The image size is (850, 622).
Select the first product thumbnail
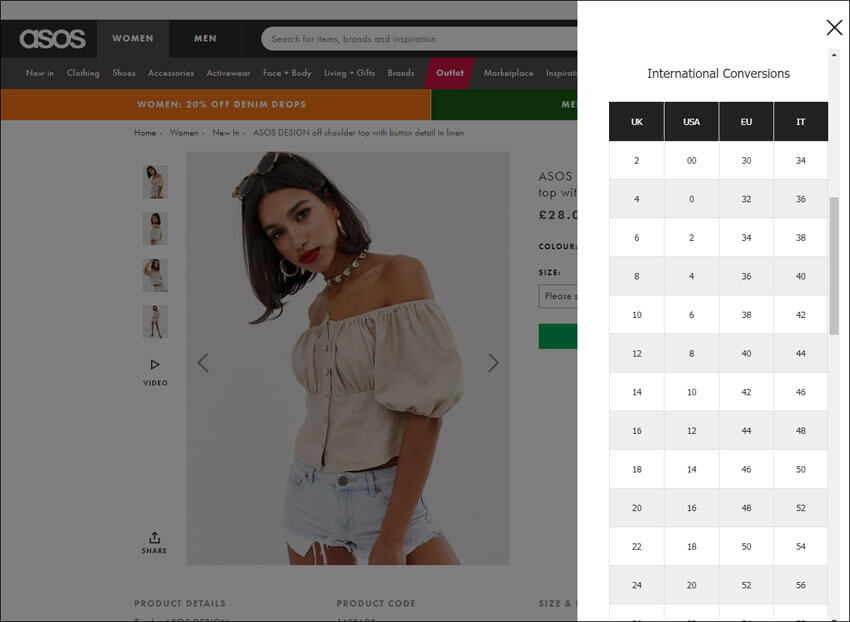click(x=155, y=182)
